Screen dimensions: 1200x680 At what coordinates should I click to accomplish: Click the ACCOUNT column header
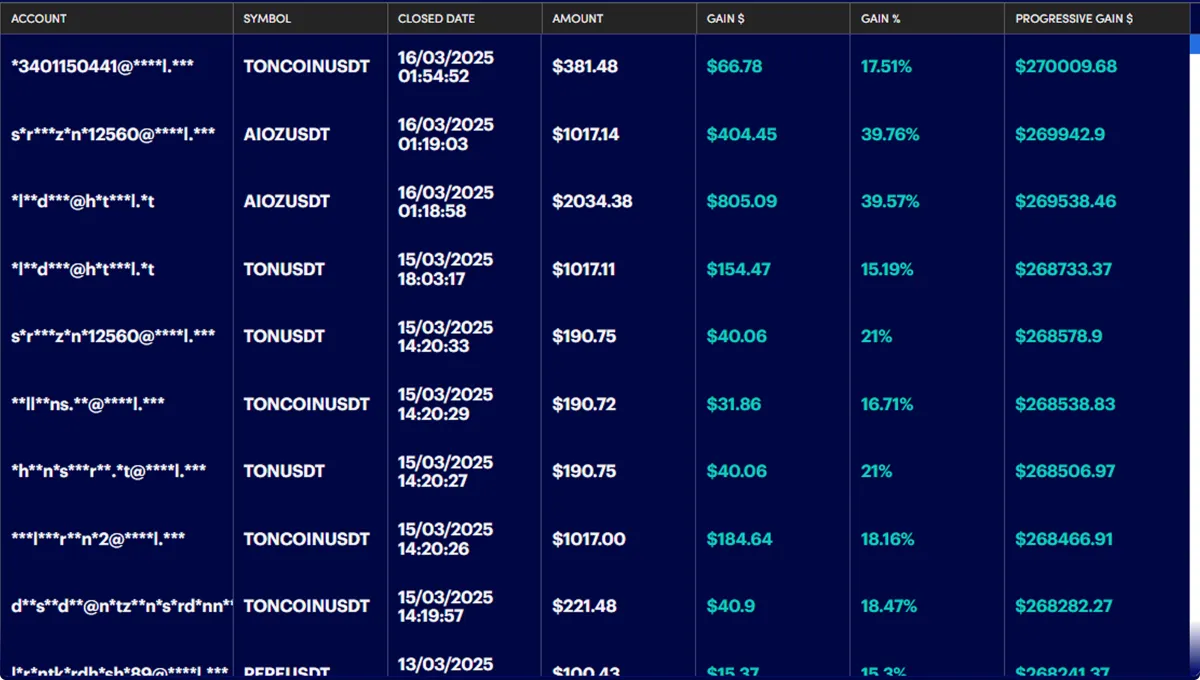pos(39,19)
